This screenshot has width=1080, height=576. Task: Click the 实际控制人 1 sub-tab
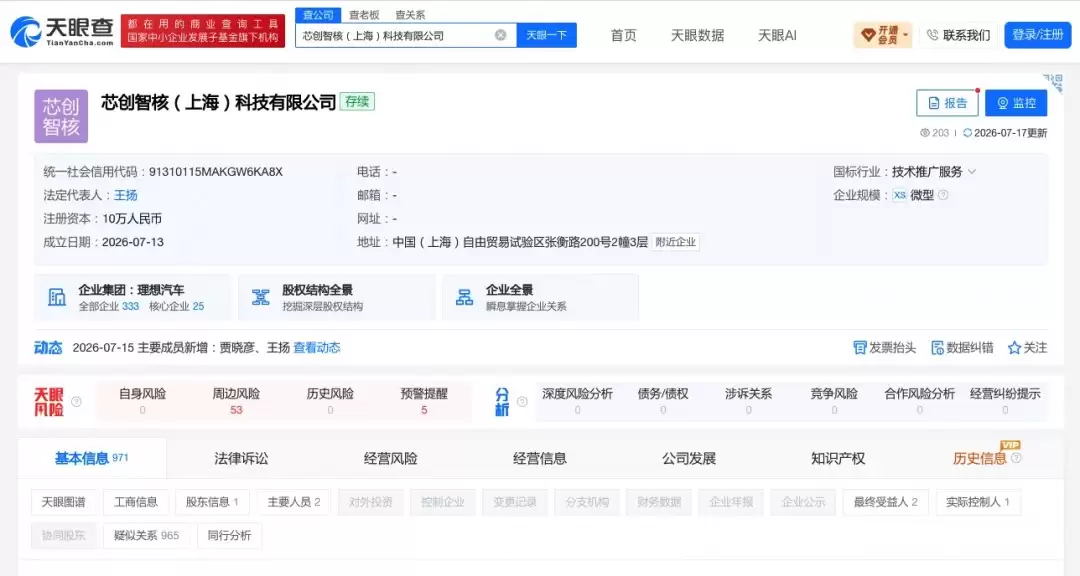[978, 502]
